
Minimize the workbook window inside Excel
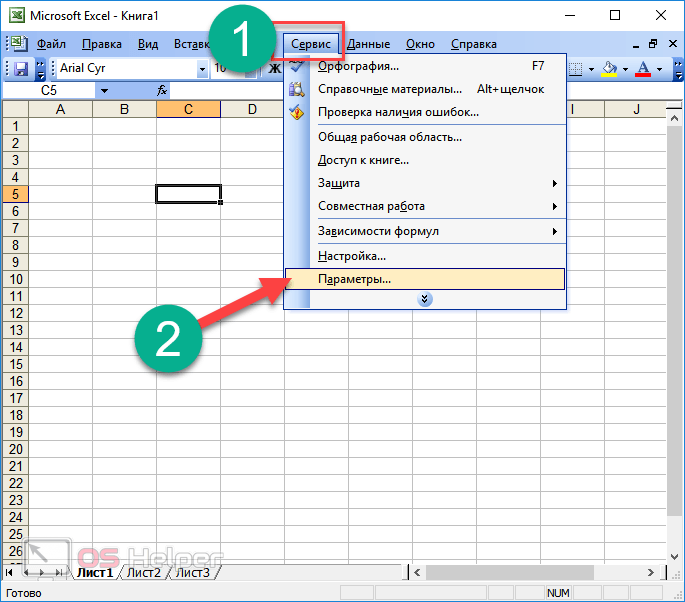pyautogui.click(x=636, y=45)
